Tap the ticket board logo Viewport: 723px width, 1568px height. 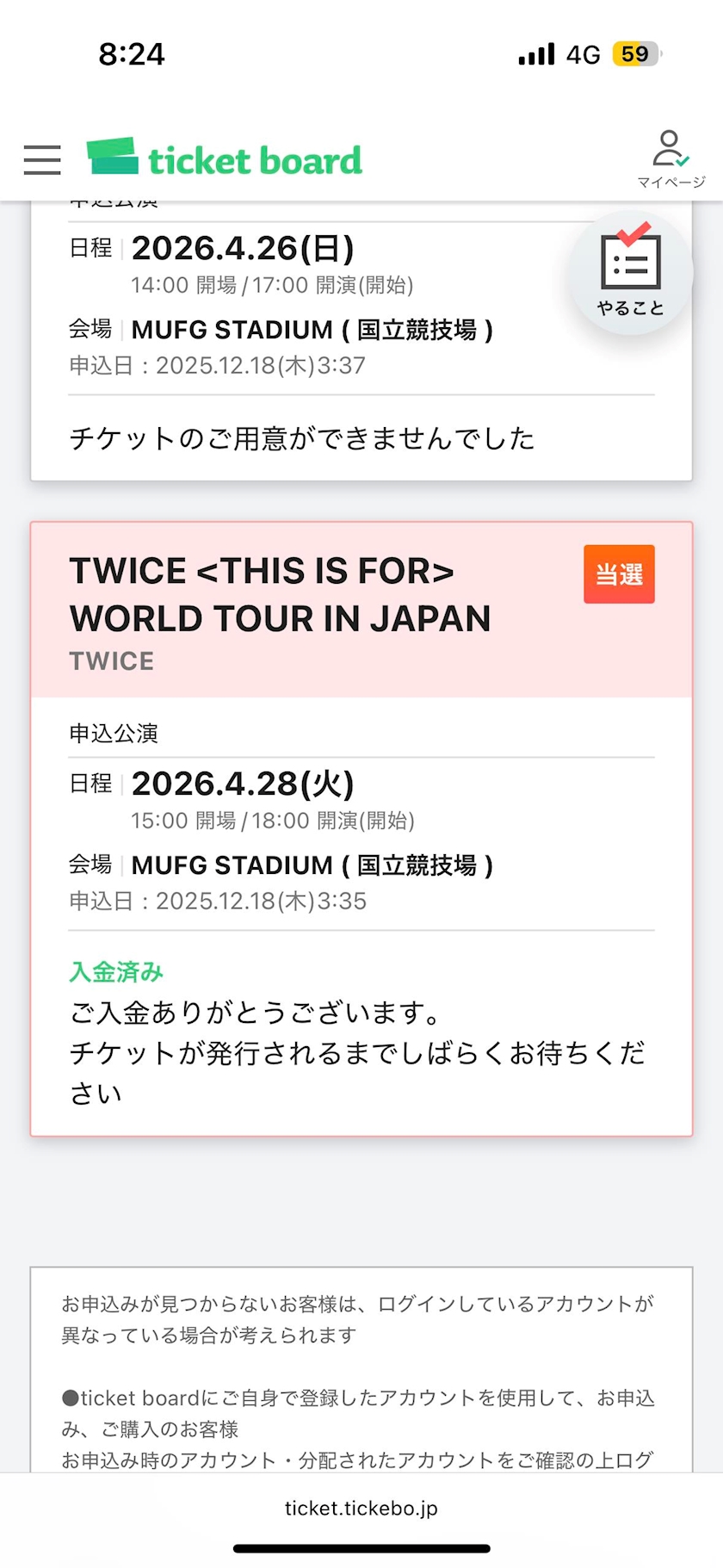(x=225, y=159)
